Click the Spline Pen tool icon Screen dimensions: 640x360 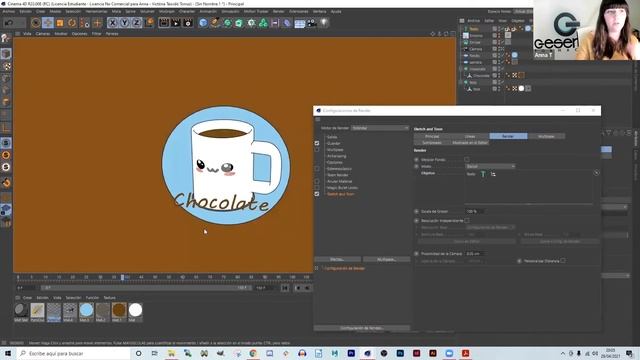click(x=215, y=23)
